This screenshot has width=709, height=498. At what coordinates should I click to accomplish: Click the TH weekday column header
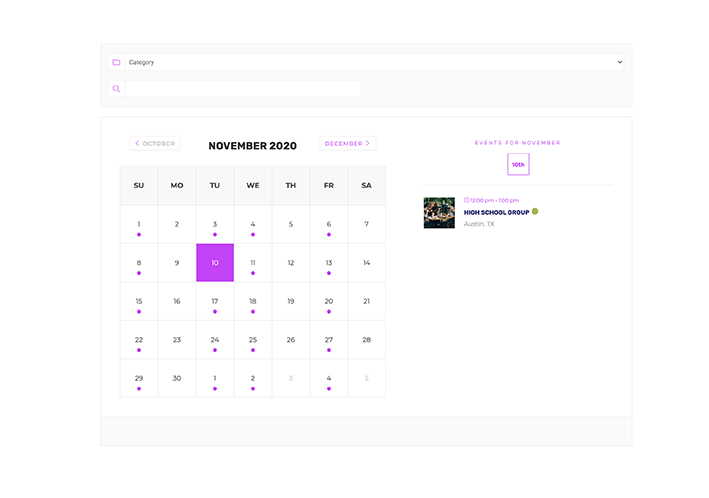(291, 185)
